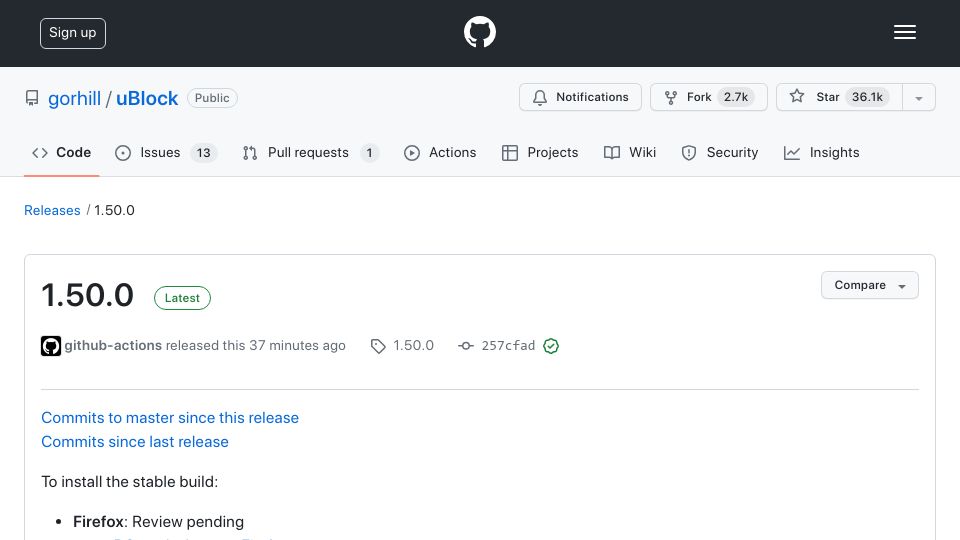Open the Security tab
The width and height of the screenshot is (960, 540).
(x=719, y=152)
